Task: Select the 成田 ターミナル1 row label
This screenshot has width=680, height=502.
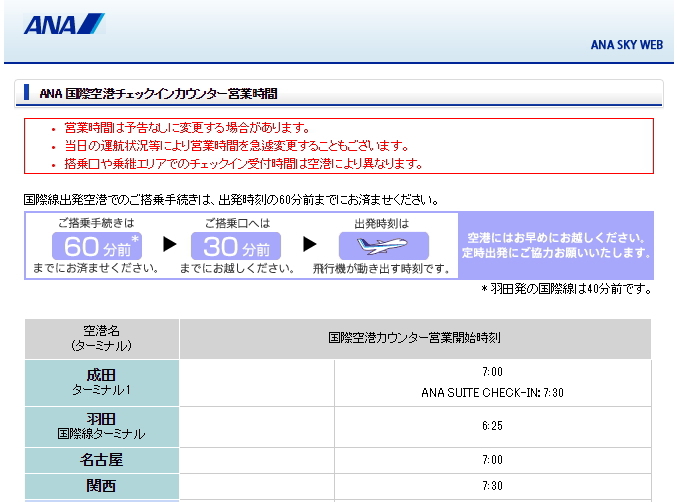Action: pyautogui.click(x=101, y=381)
